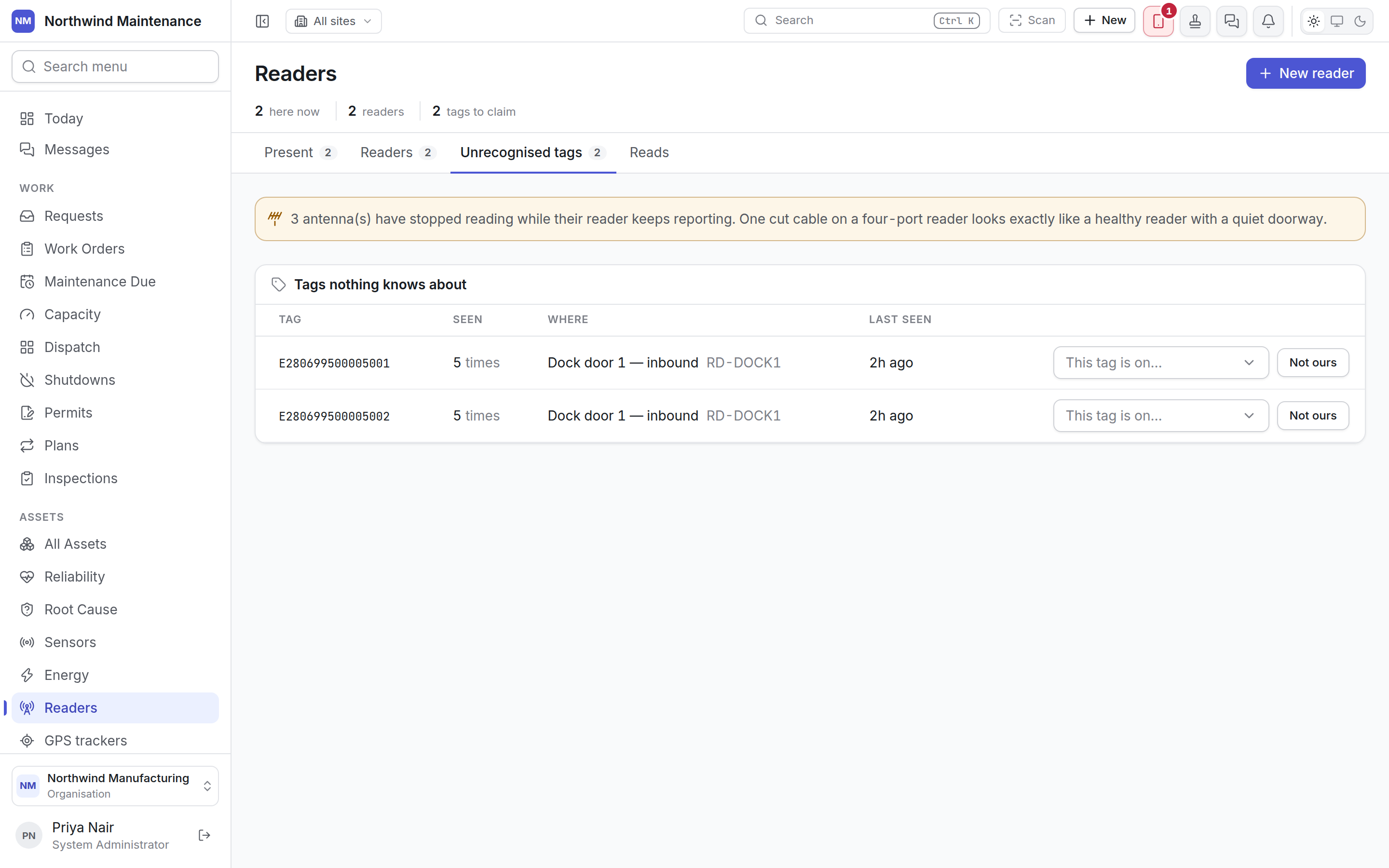
Task: Open Shutdowns in the sidebar
Action: 115,380
